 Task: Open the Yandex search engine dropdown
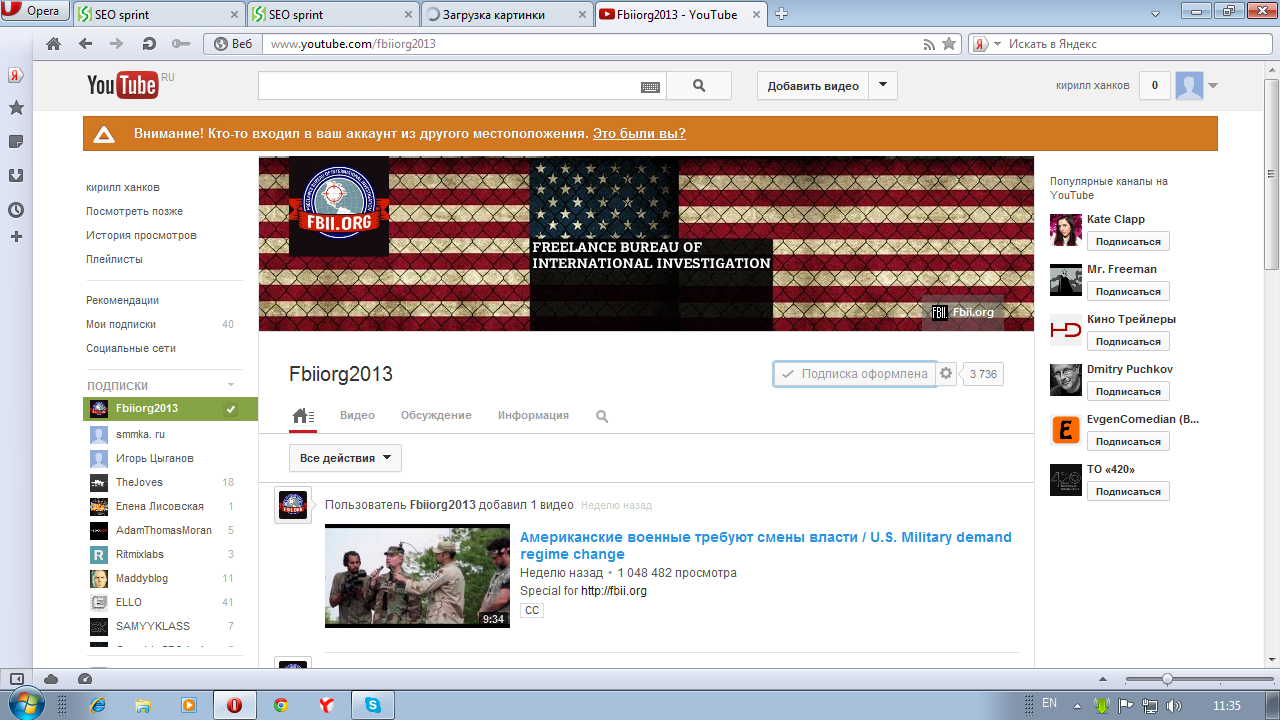pos(986,44)
